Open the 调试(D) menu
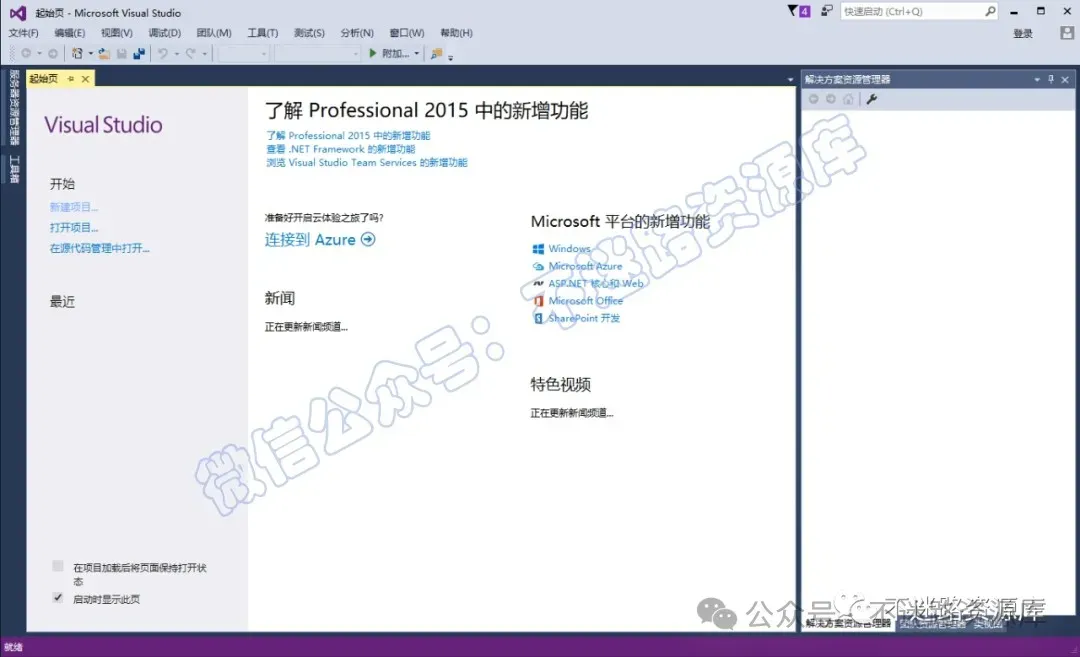This screenshot has width=1080, height=657. pos(165,32)
